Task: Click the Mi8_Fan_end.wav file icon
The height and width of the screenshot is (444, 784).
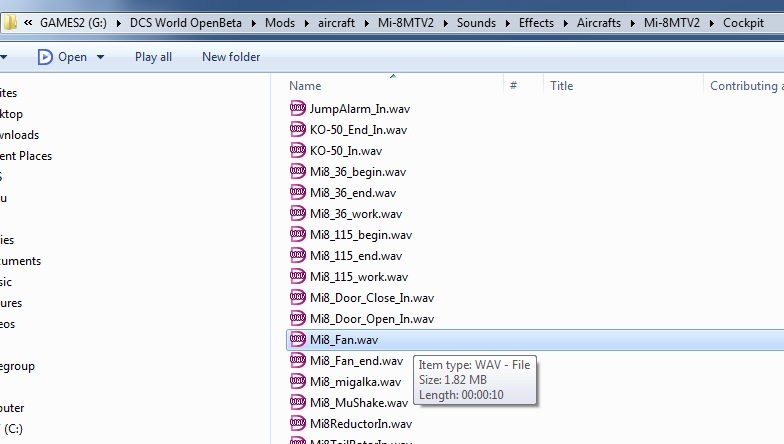Action: click(x=298, y=360)
